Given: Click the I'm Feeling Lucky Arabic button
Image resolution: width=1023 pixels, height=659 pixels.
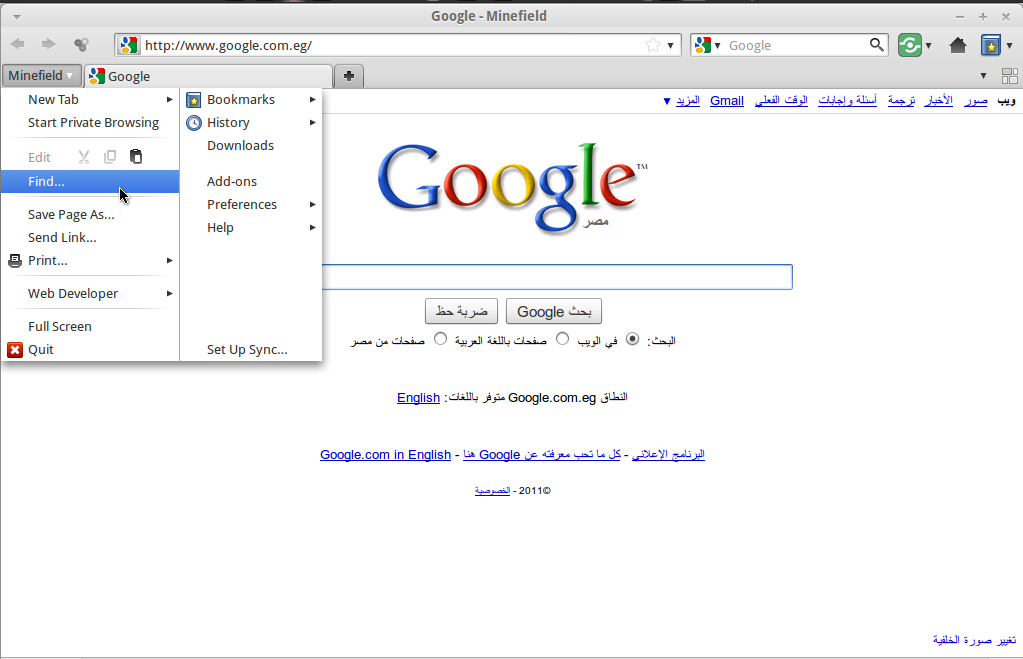Looking at the screenshot, I should pyautogui.click(x=461, y=311).
